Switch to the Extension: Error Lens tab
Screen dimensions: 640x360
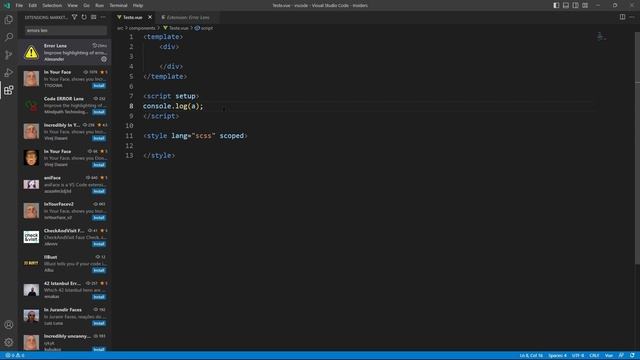tap(188, 17)
